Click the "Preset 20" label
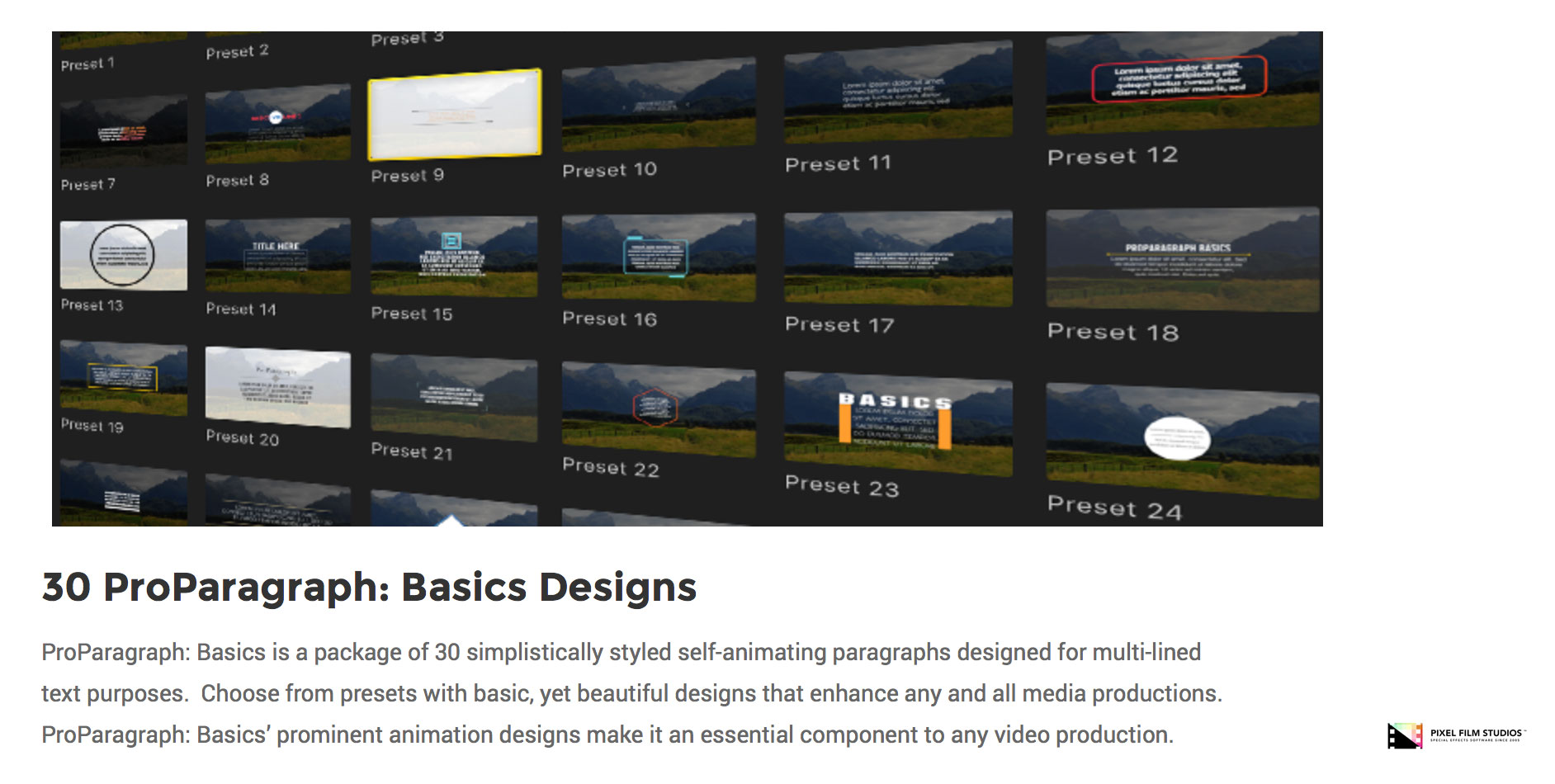This screenshot has width=1555, height=784. tap(243, 437)
